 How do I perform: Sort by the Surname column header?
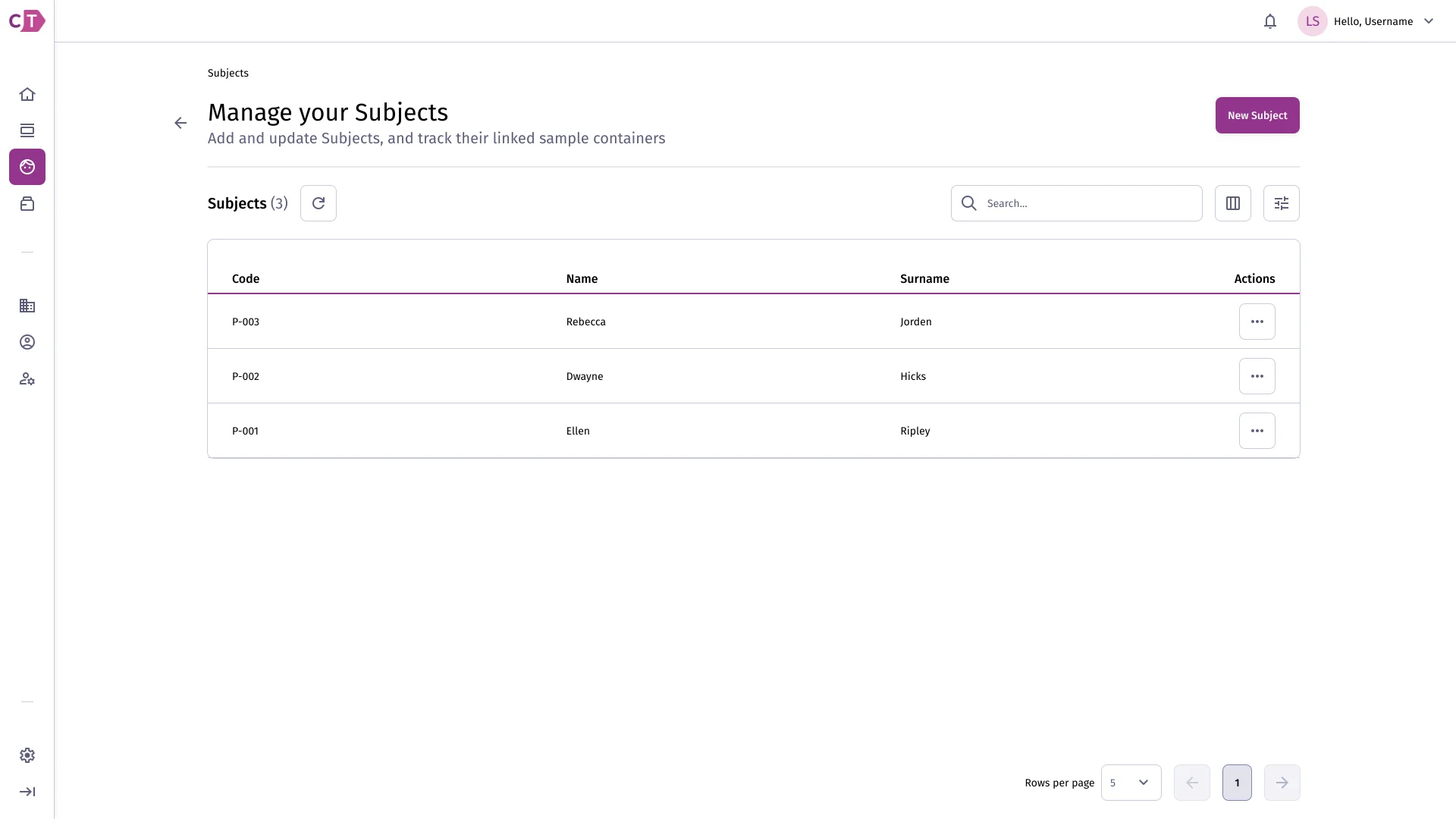(924, 278)
